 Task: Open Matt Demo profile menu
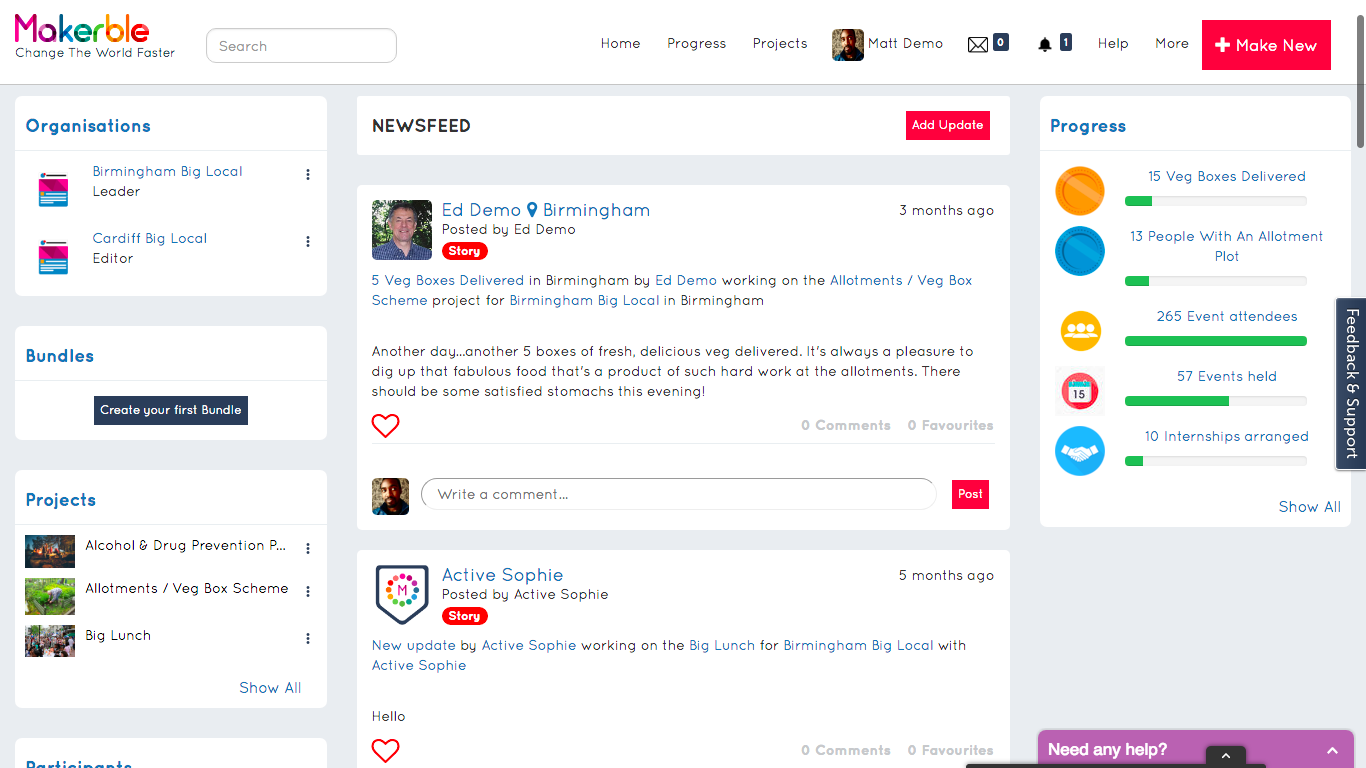click(906, 44)
